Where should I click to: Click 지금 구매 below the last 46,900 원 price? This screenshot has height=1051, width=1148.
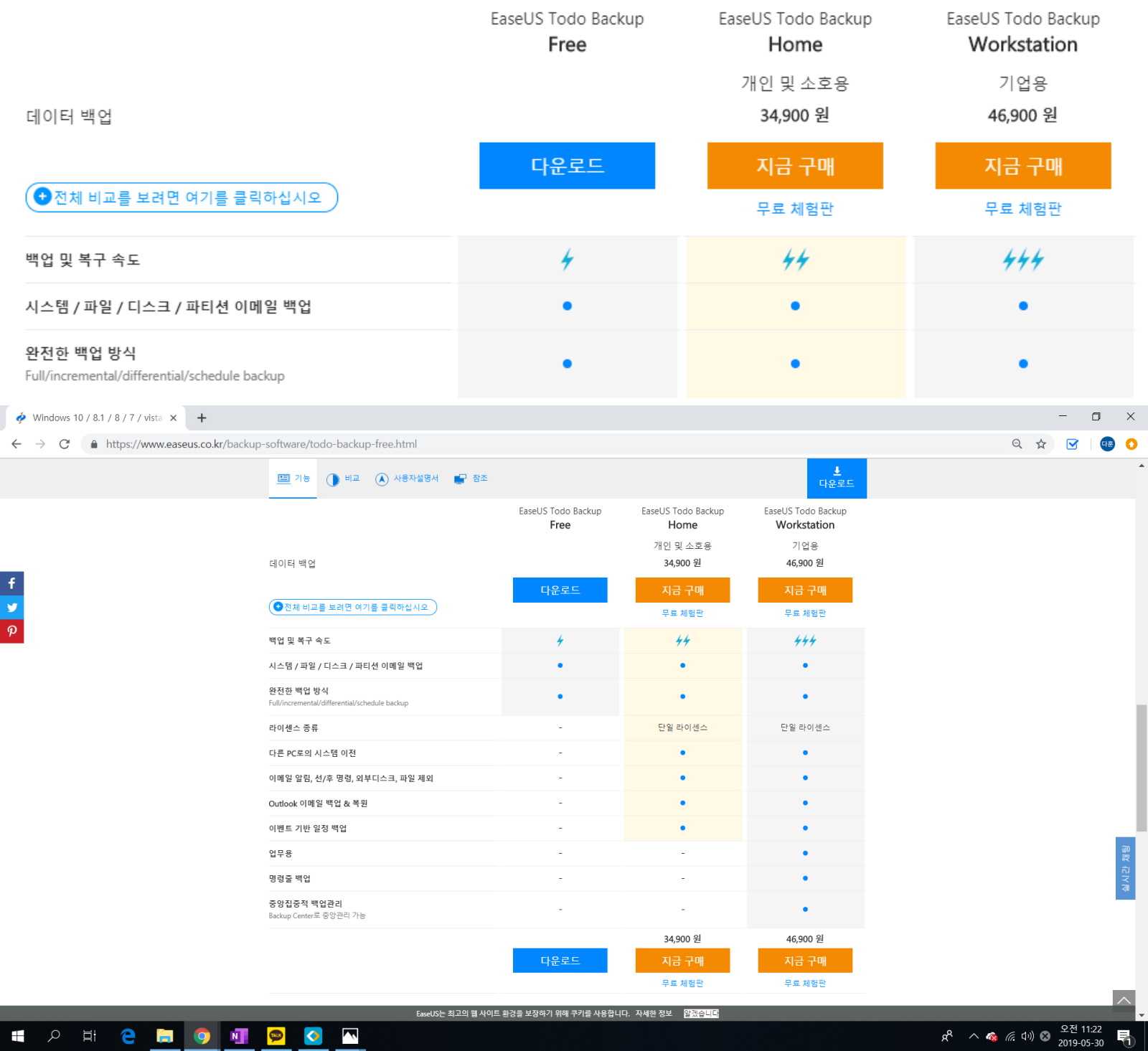coord(805,961)
